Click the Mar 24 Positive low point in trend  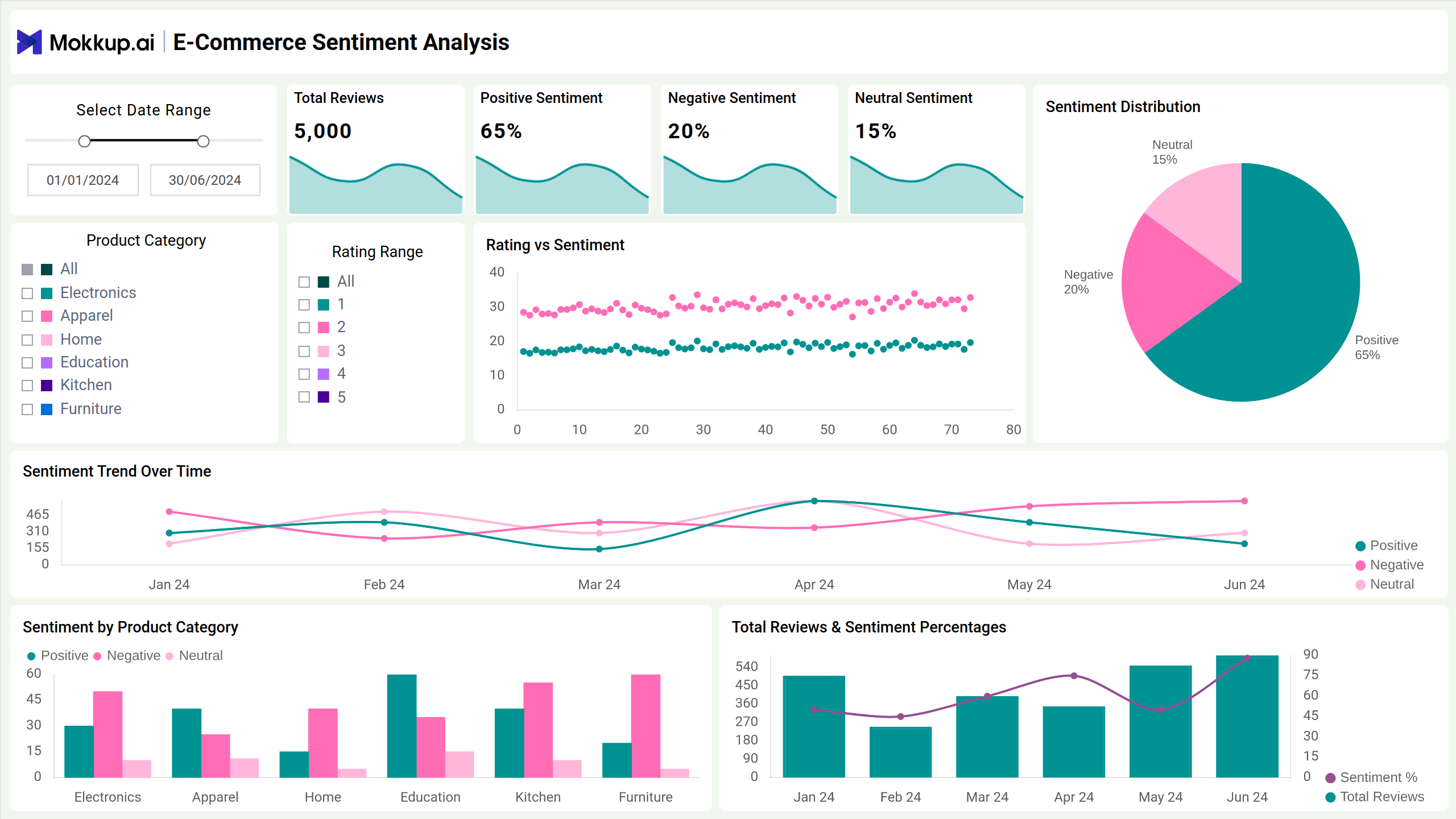pyautogui.click(x=599, y=549)
